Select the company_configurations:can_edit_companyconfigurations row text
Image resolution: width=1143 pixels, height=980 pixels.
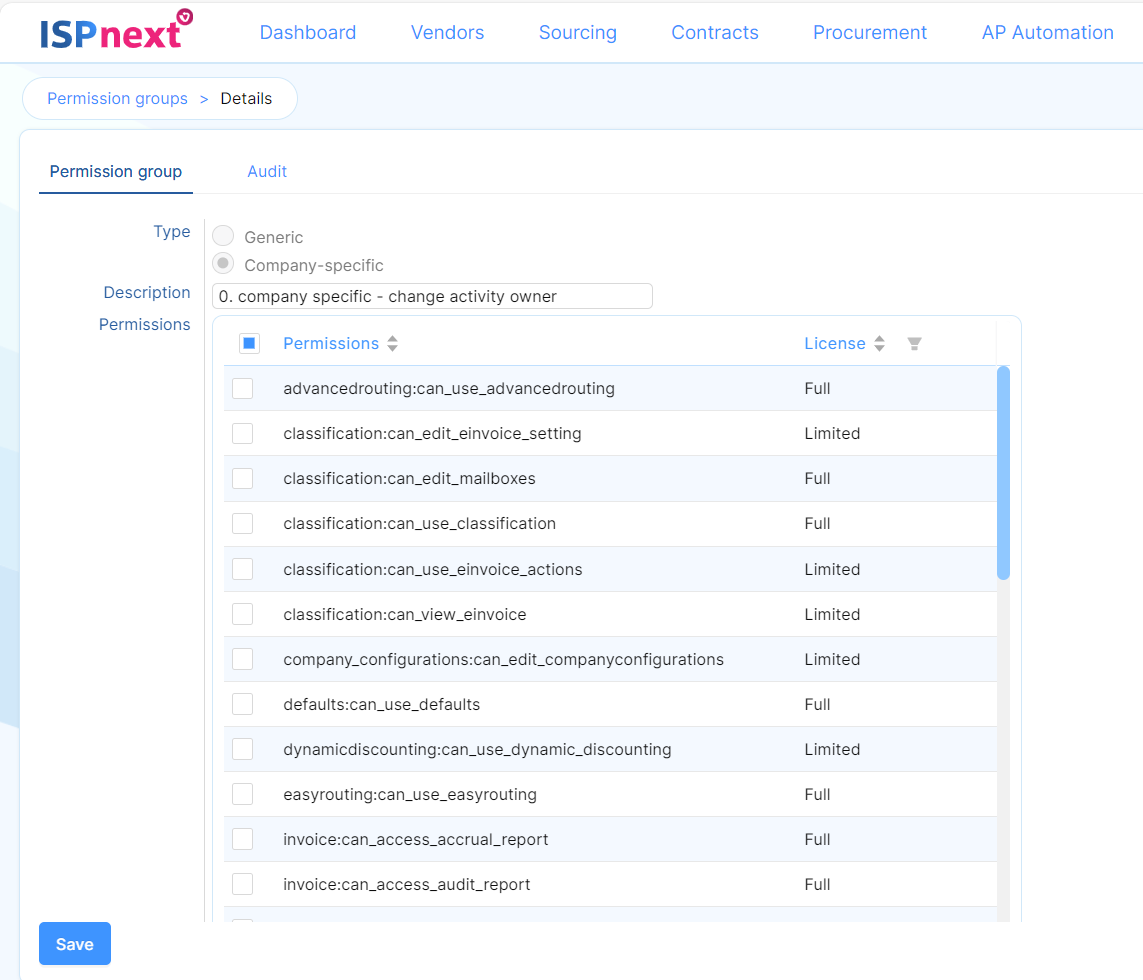pos(504,660)
